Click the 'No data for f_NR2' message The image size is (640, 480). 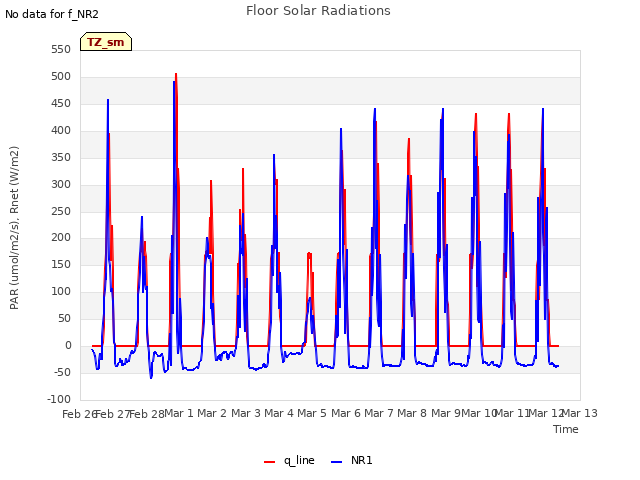(52, 14)
